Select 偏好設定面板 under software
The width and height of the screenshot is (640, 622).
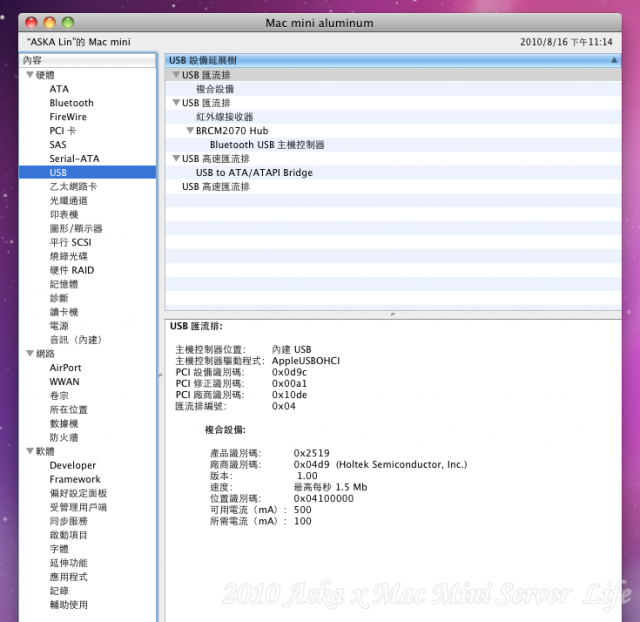[x=78, y=493]
